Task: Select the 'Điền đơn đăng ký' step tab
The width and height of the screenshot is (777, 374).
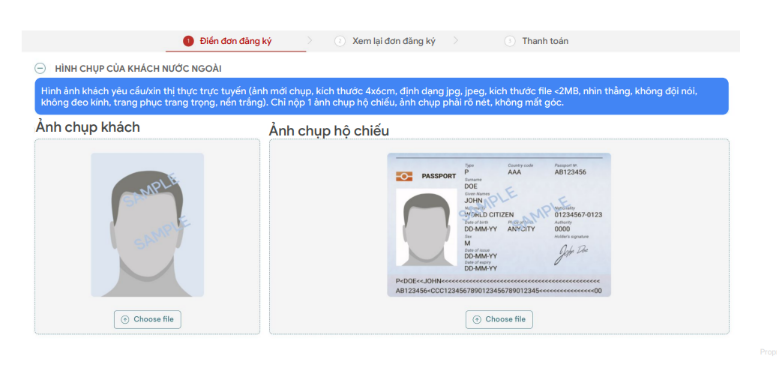Action: (236, 41)
